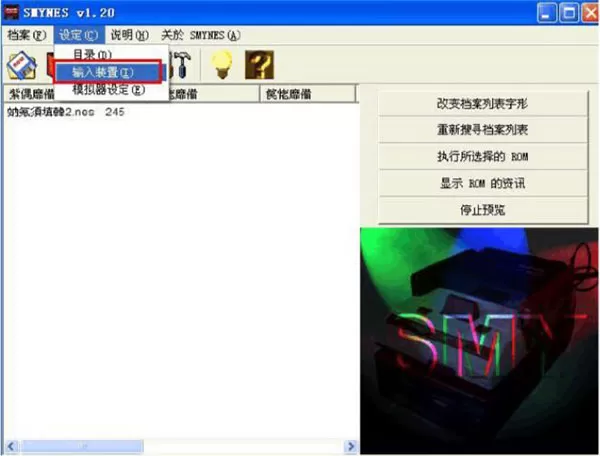Click the 显示 ROM 的资讯 button
The image size is (600, 456).
483,183
